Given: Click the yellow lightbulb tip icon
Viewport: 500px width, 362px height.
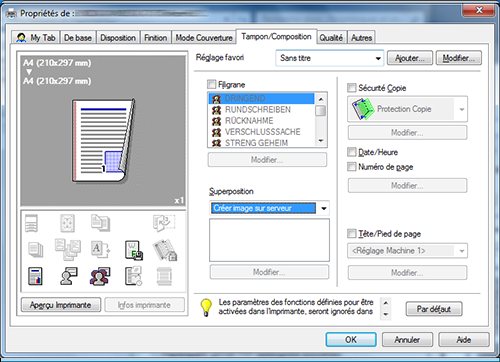Looking at the screenshot, I should coord(206,307).
